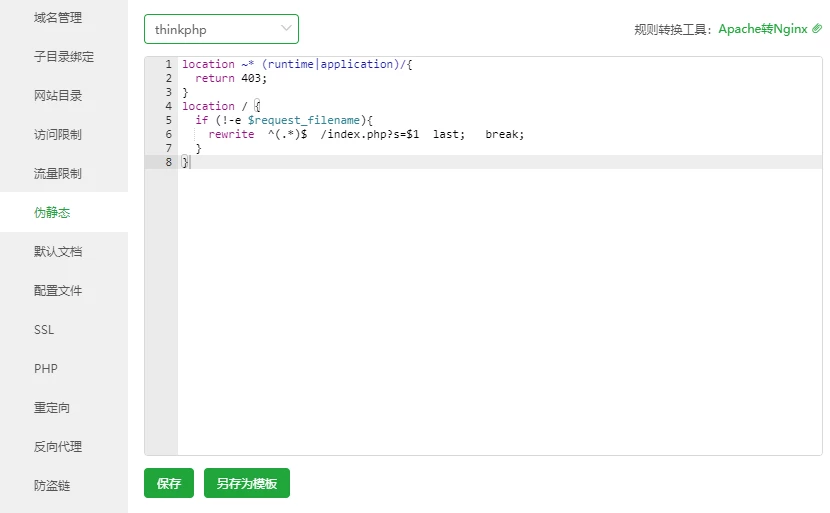
Task: Open the 域名管理 tab
Action: click(58, 18)
